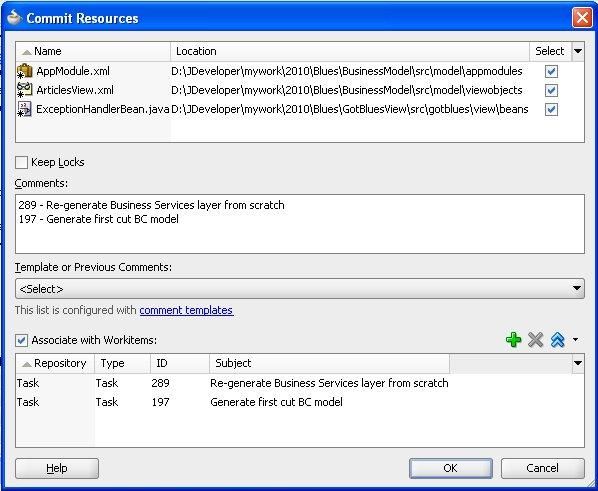Uncheck the AppModule.xml Select checkbox
The width and height of the screenshot is (598, 491).
[x=551, y=71]
